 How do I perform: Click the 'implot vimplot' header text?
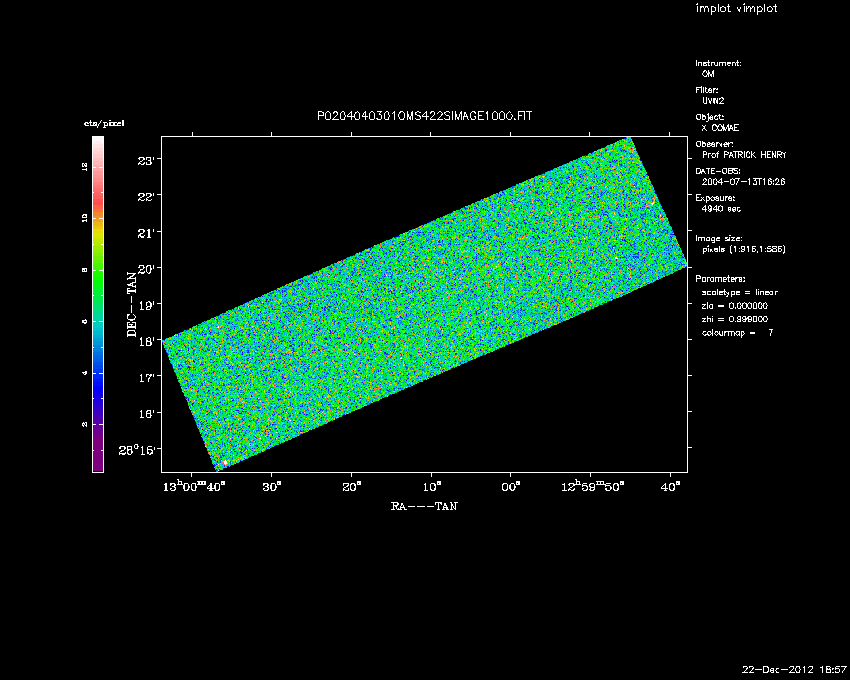(x=736, y=9)
